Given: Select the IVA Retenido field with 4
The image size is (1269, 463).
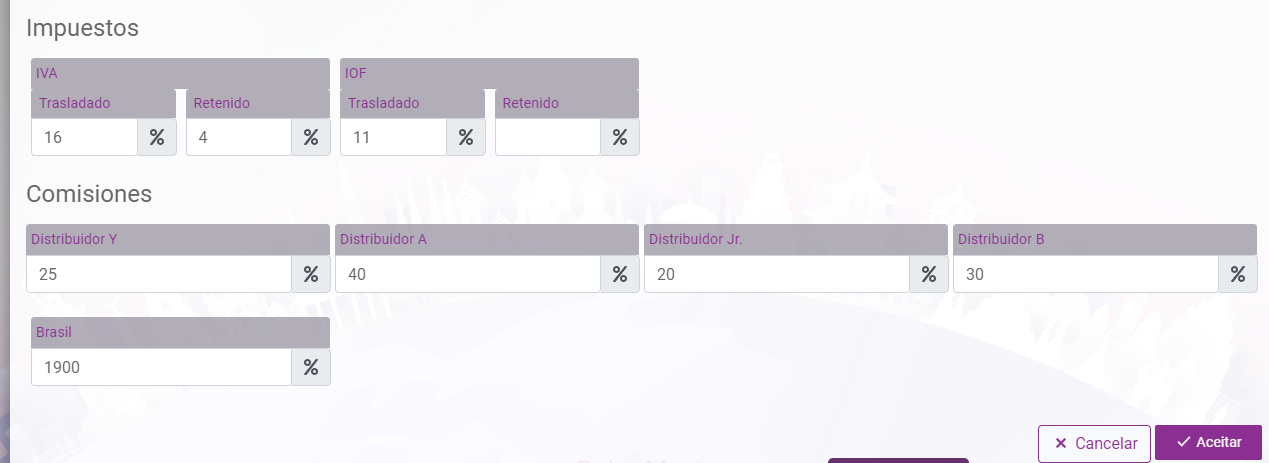Looking at the screenshot, I should [239, 137].
